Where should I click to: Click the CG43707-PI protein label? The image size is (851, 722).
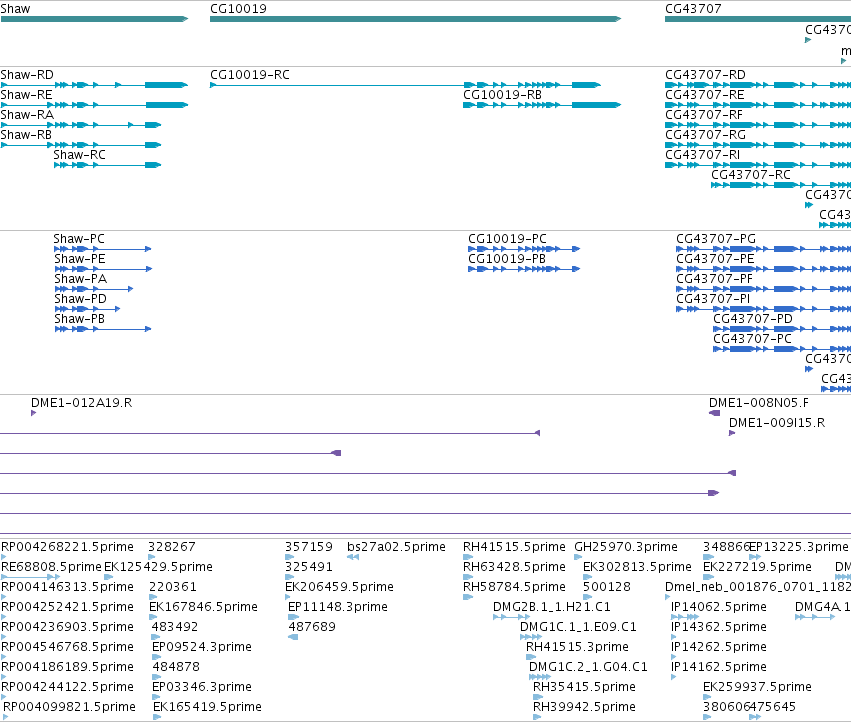tap(713, 299)
